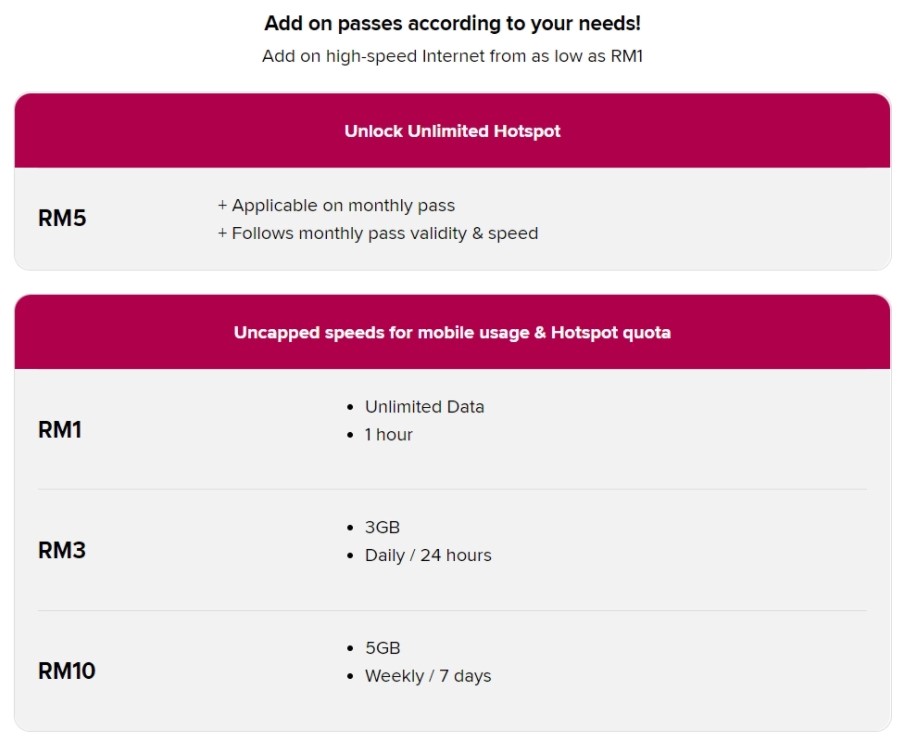Click the bullet dot beside Unlimited Data

(350, 407)
